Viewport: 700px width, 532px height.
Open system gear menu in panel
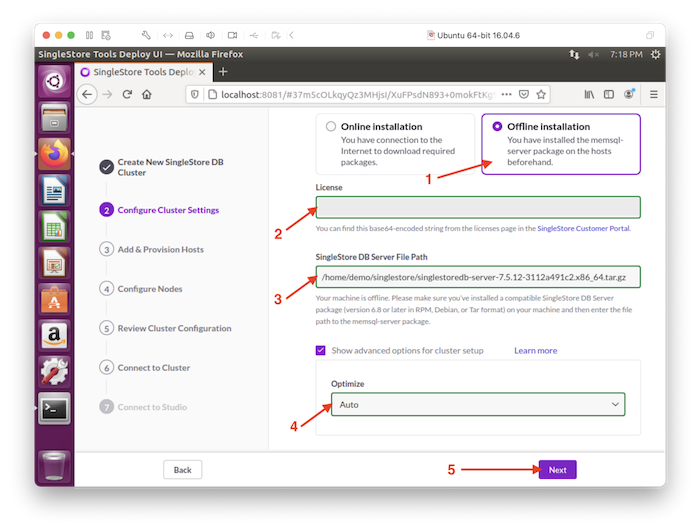655,54
